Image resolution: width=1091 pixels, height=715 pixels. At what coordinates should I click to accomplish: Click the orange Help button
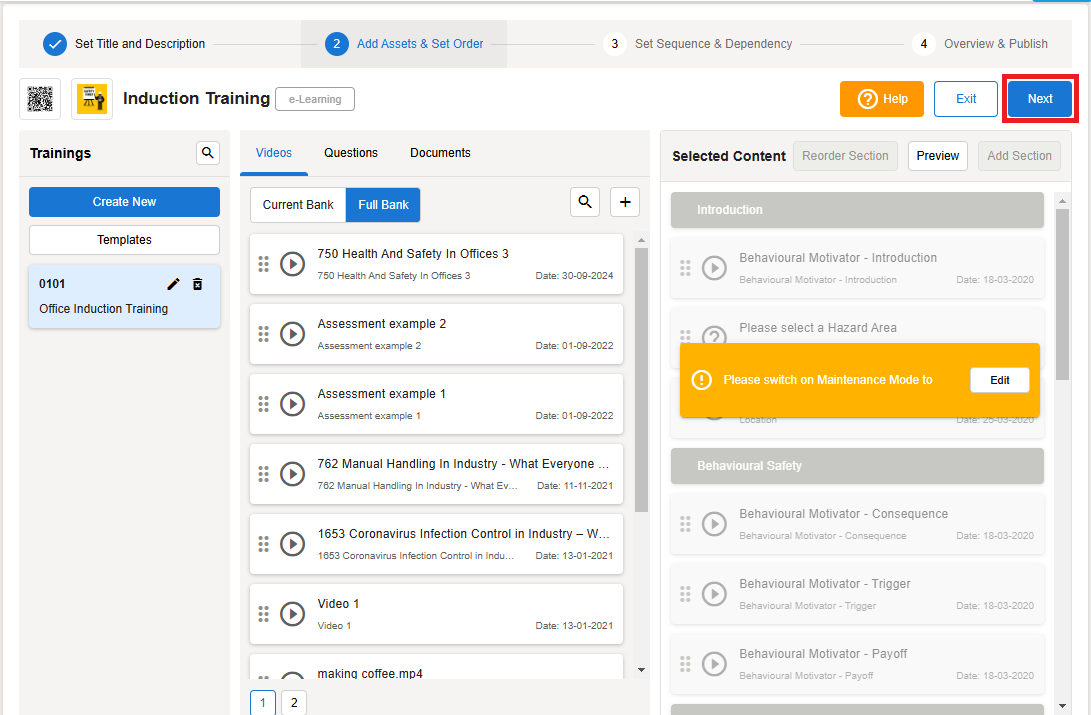point(882,99)
